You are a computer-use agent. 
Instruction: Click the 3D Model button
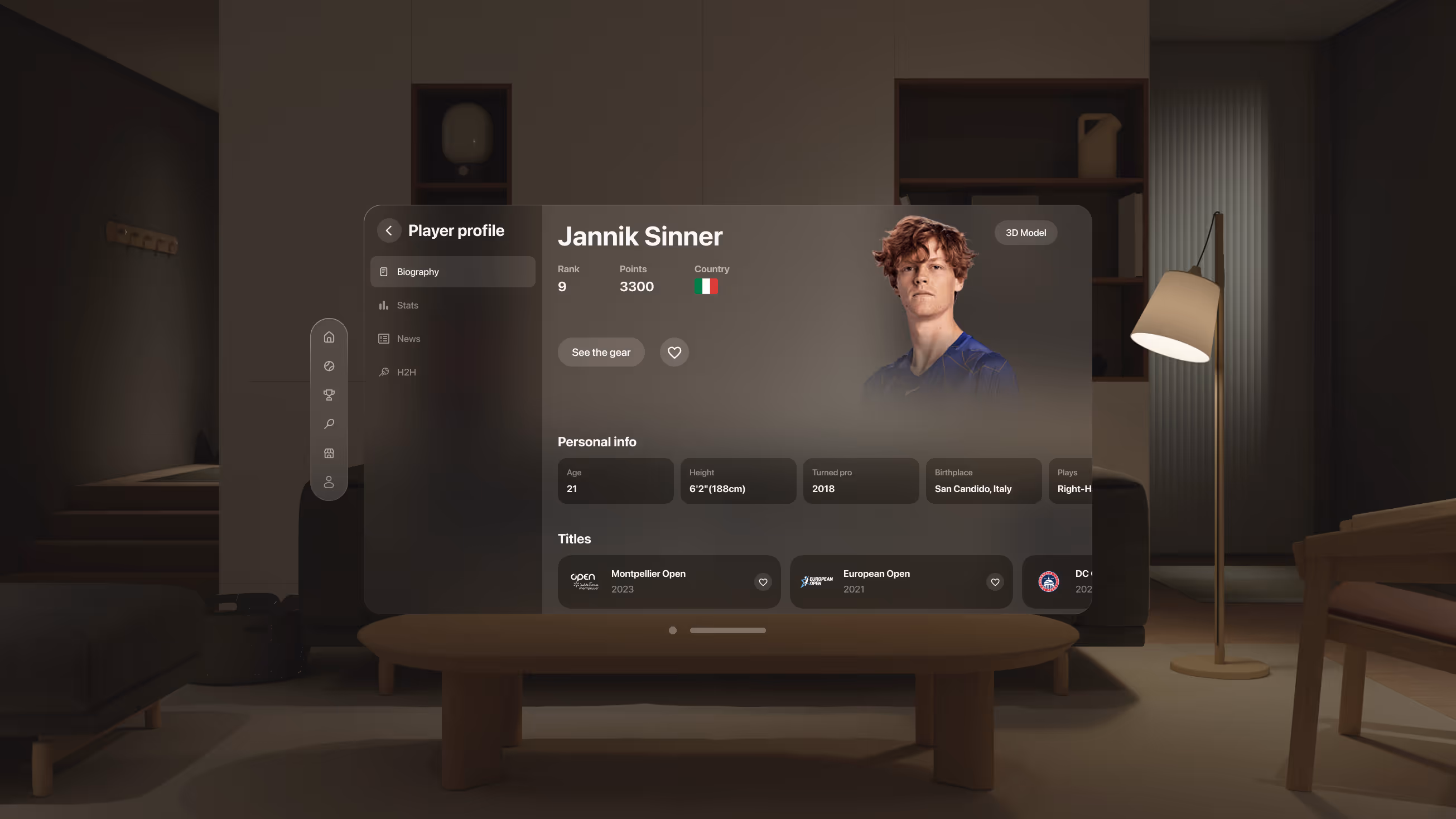pyautogui.click(x=1025, y=233)
